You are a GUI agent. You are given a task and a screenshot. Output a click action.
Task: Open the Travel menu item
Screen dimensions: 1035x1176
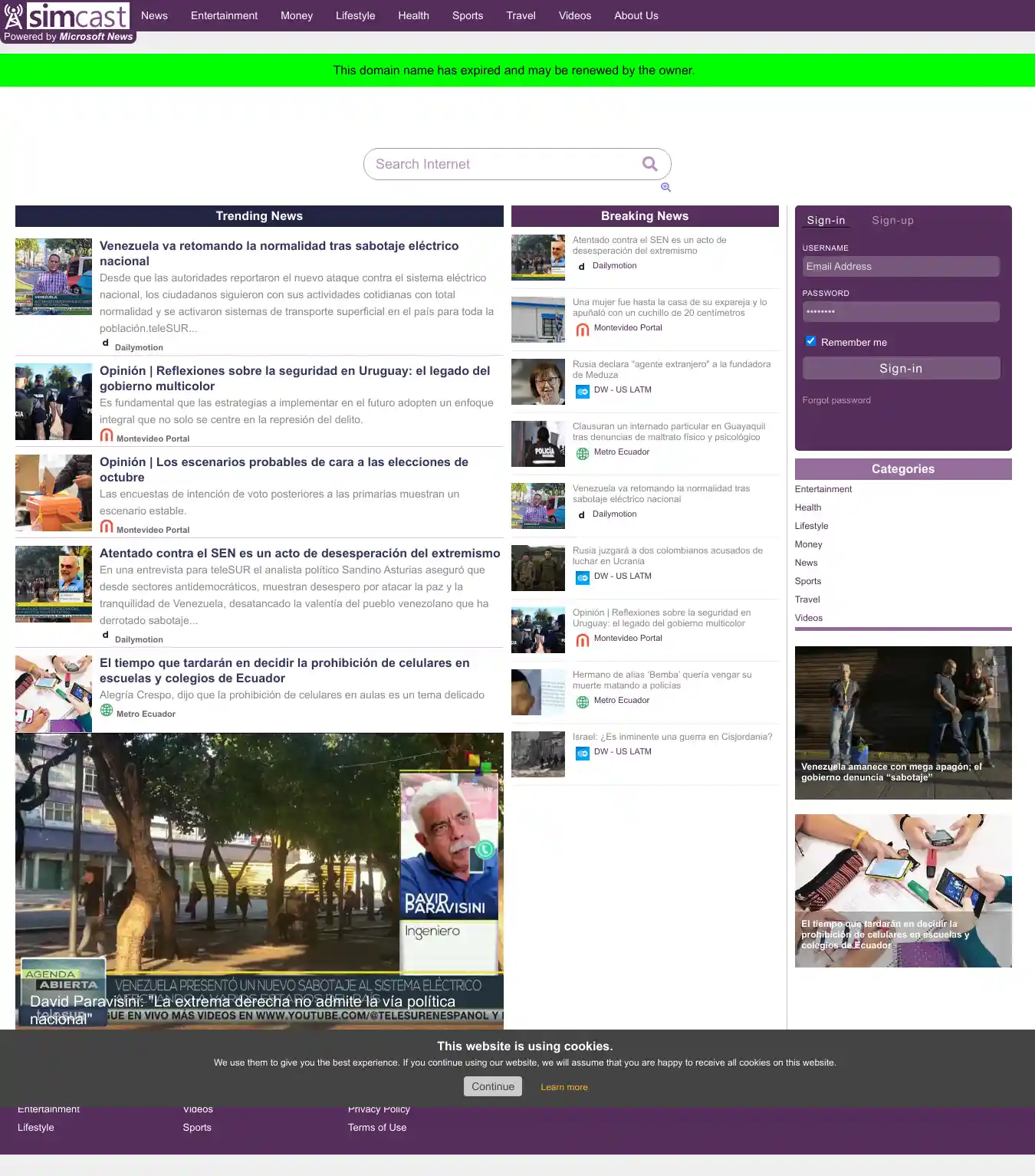click(521, 15)
